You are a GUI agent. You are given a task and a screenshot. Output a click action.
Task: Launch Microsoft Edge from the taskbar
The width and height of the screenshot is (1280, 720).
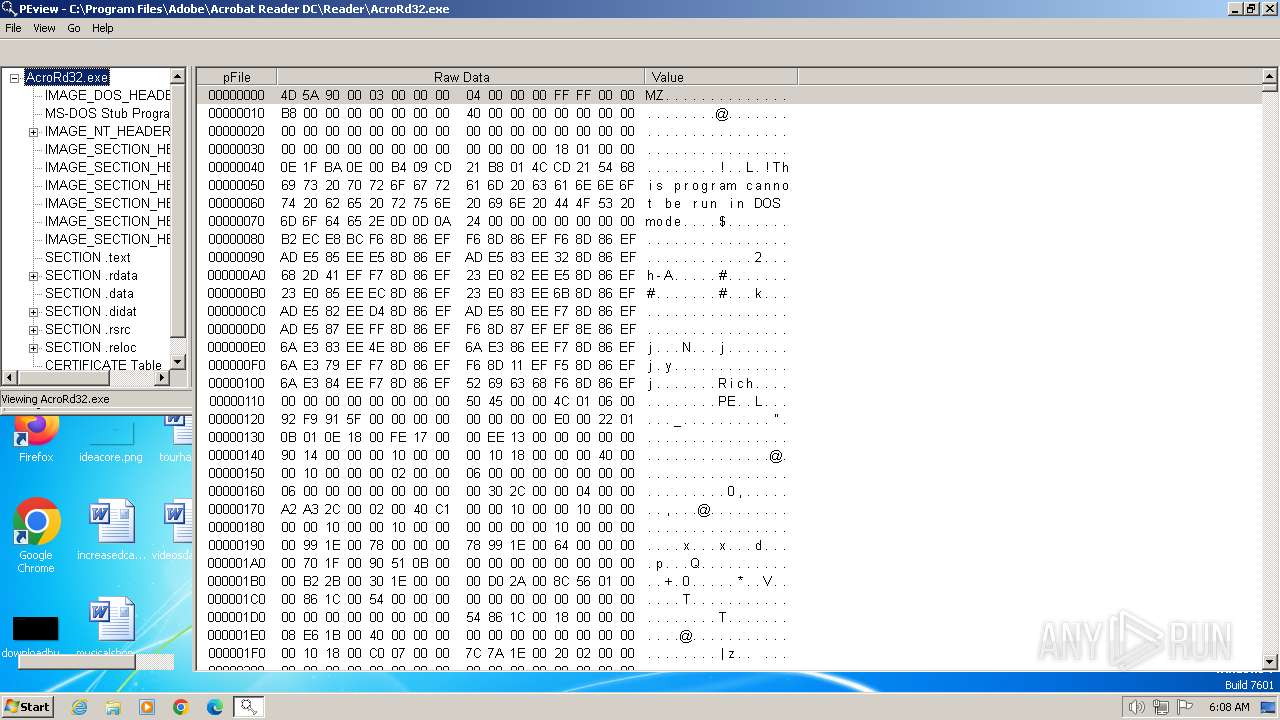(214, 707)
